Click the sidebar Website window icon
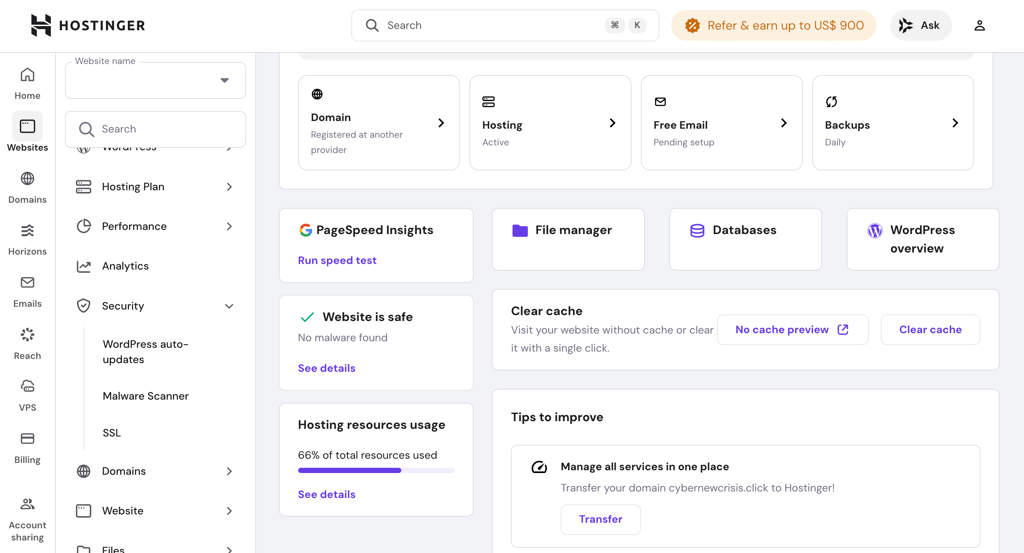This screenshot has width=1024, height=553. tap(84, 511)
